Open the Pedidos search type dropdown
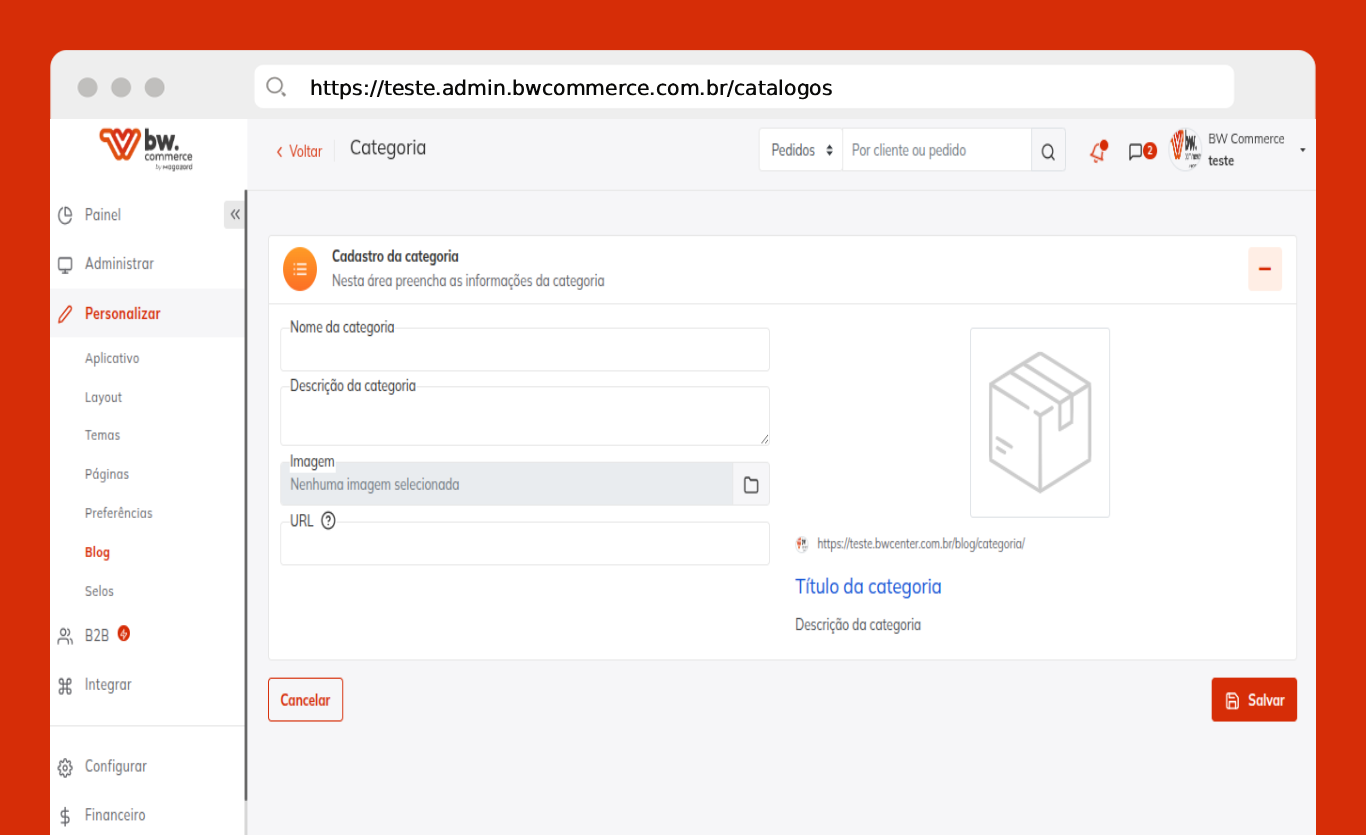1366x835 pixels. coord(801,151)
